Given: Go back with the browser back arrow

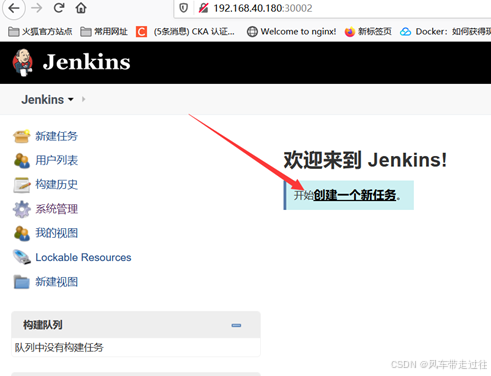Looking at the screenshot, I should 14,8.
